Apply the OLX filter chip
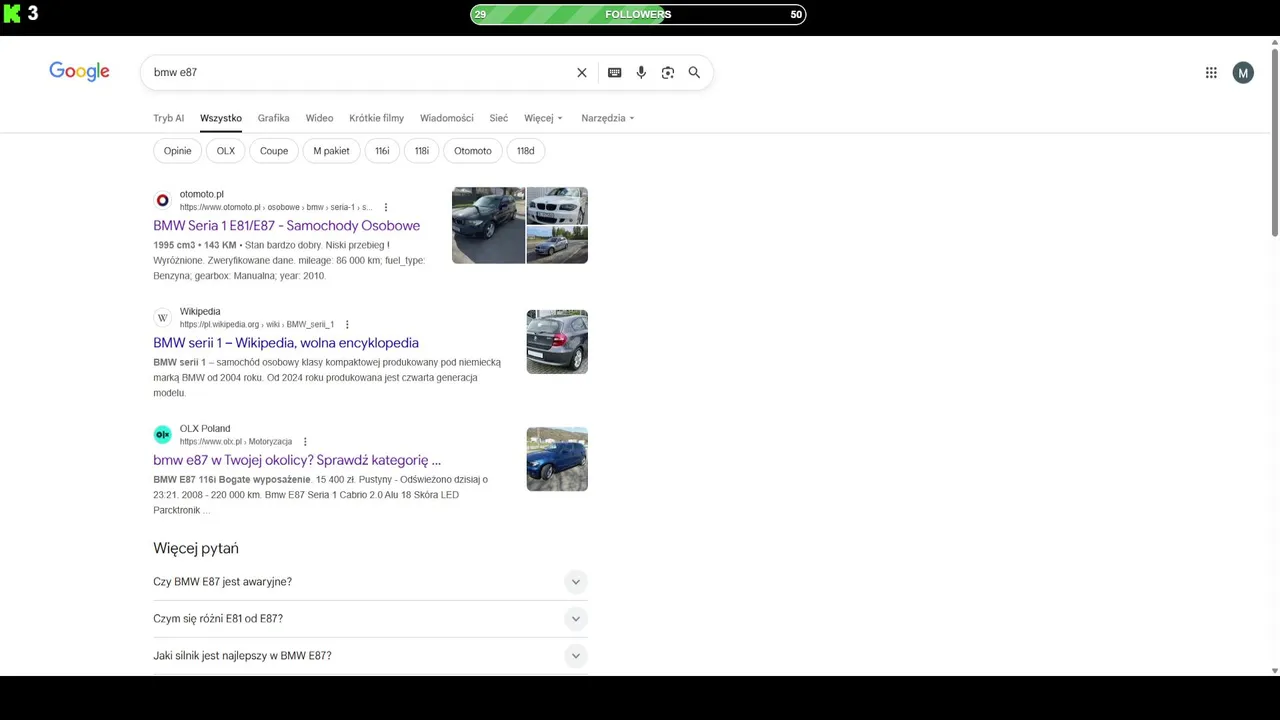 pos(226,151)
